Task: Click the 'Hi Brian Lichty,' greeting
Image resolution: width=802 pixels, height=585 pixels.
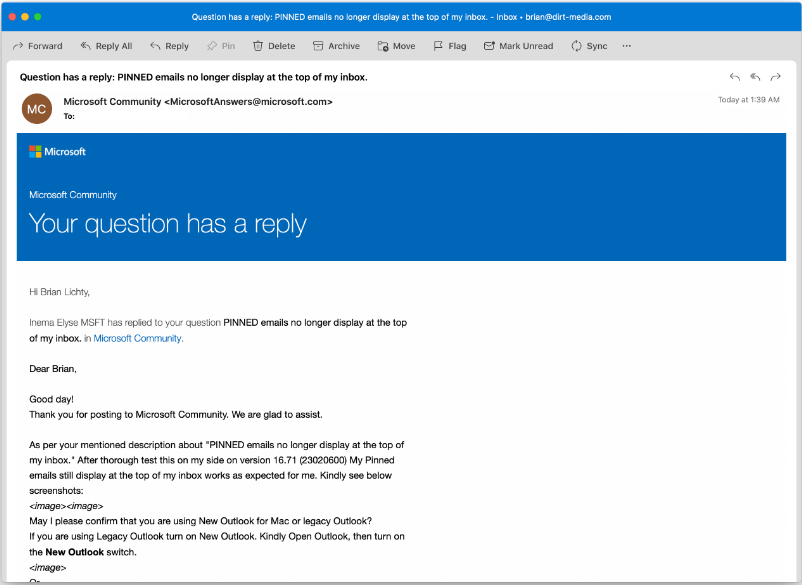Action: tap(59, 292)
